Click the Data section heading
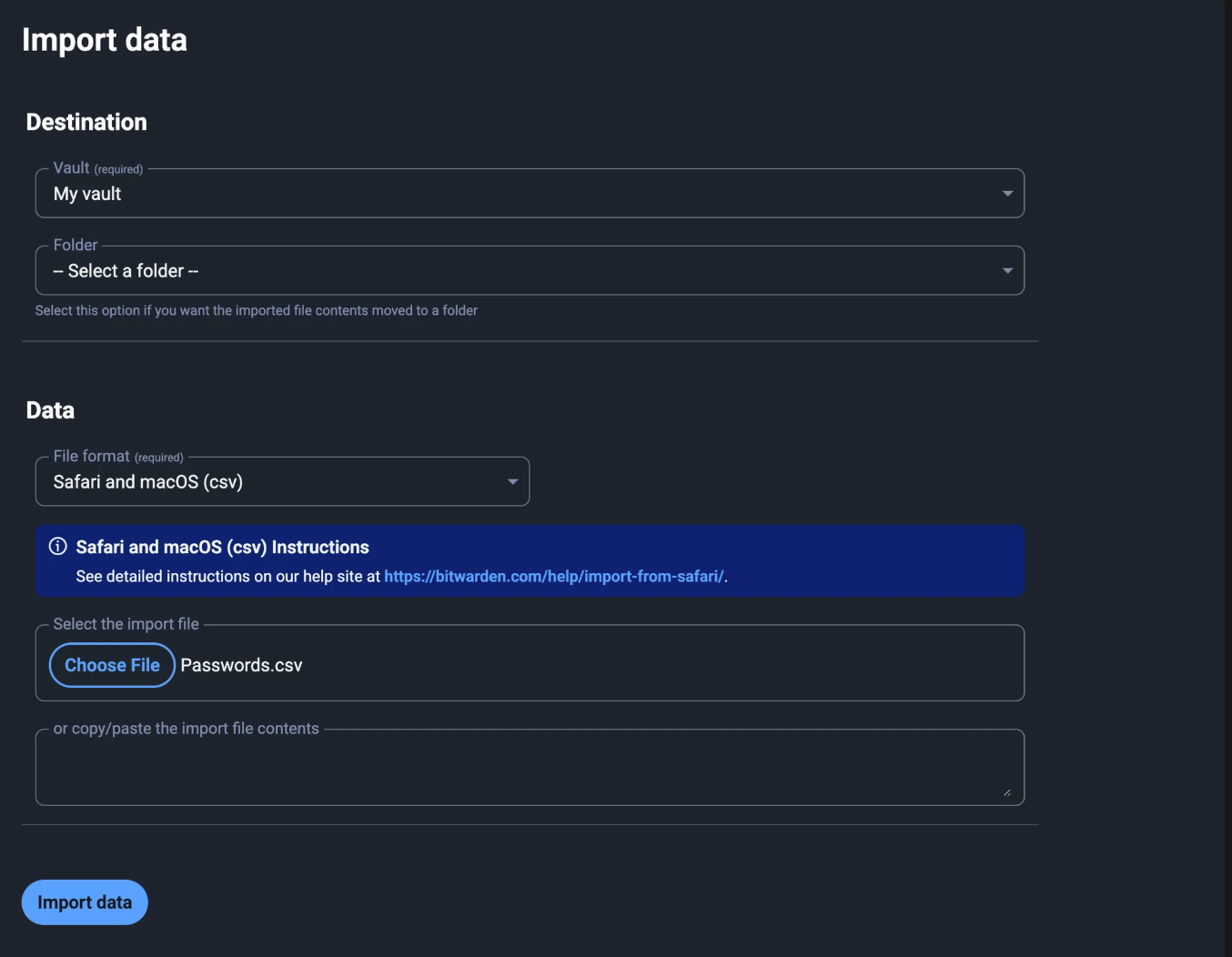 coord(50,409)
